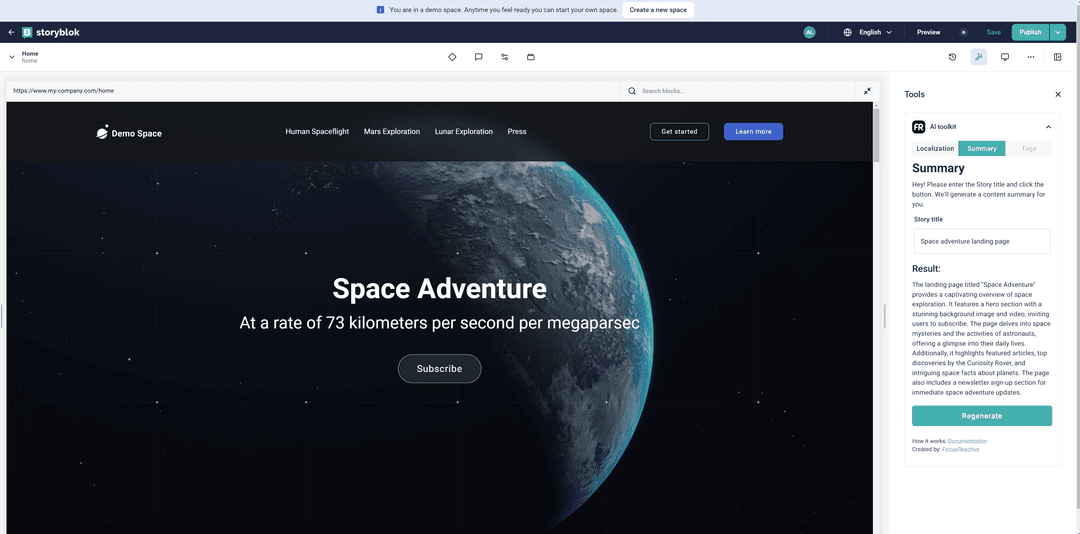
Task: Open the three-dots more menu
Action: (1031, 57)
